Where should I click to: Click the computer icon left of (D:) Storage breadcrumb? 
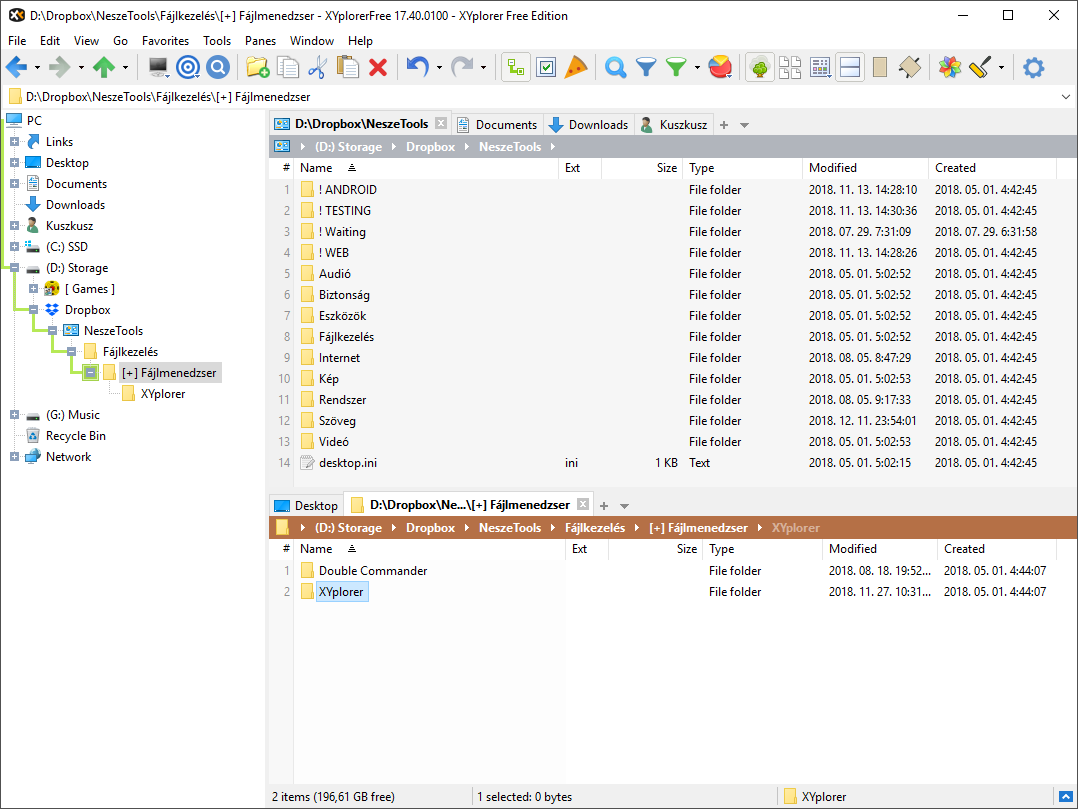(x=282, y=146)
